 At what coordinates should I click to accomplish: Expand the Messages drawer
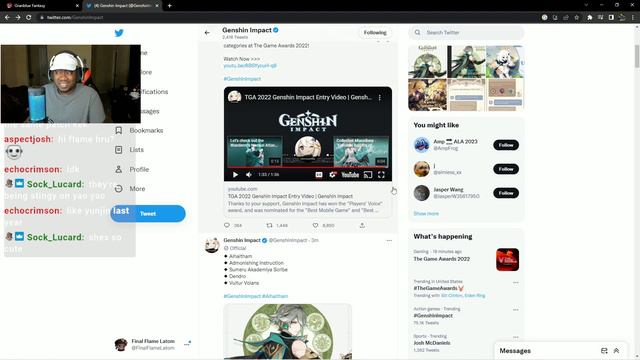click(x=616, y=351)
